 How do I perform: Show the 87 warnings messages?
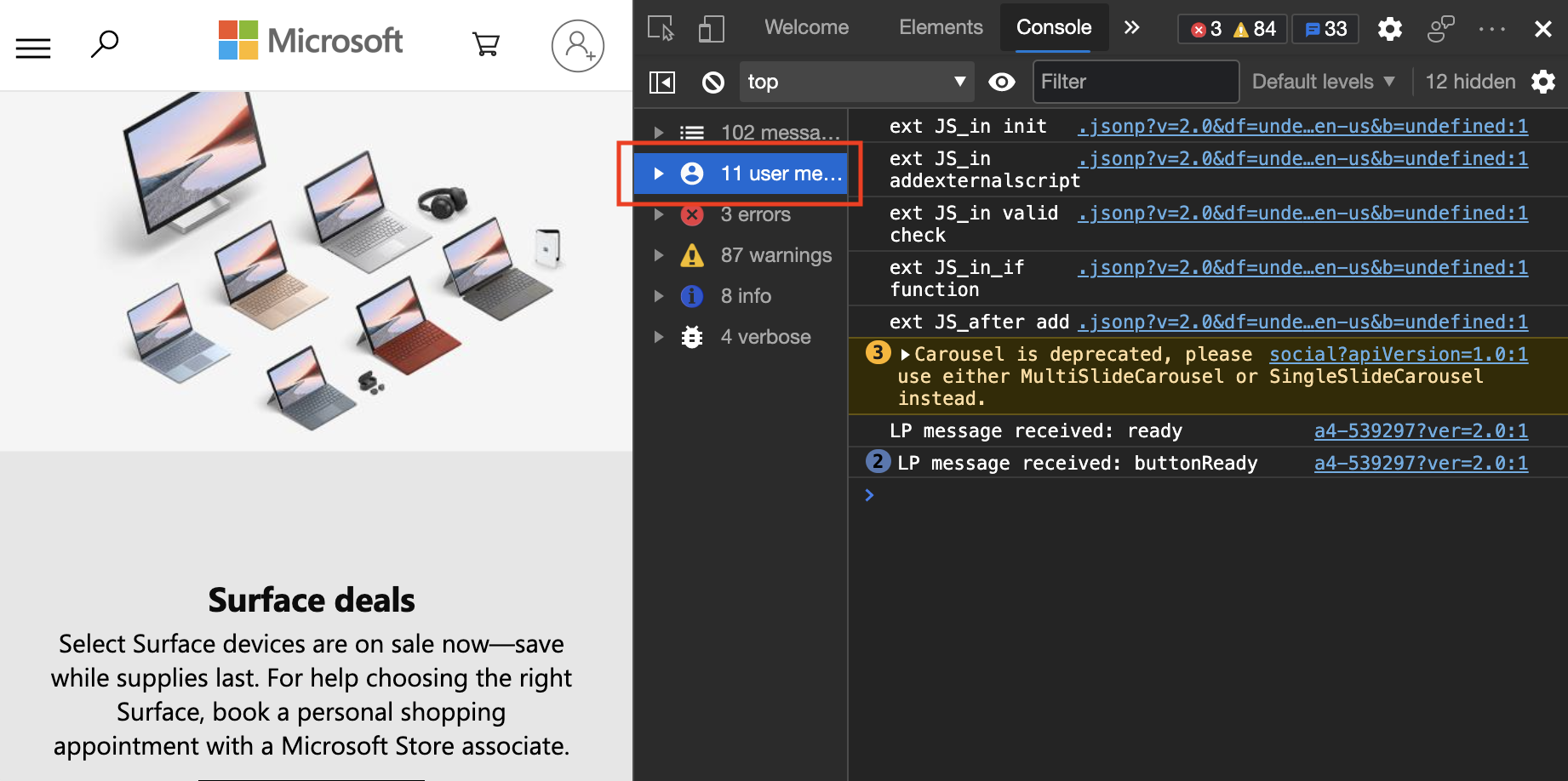pos(776,255)
